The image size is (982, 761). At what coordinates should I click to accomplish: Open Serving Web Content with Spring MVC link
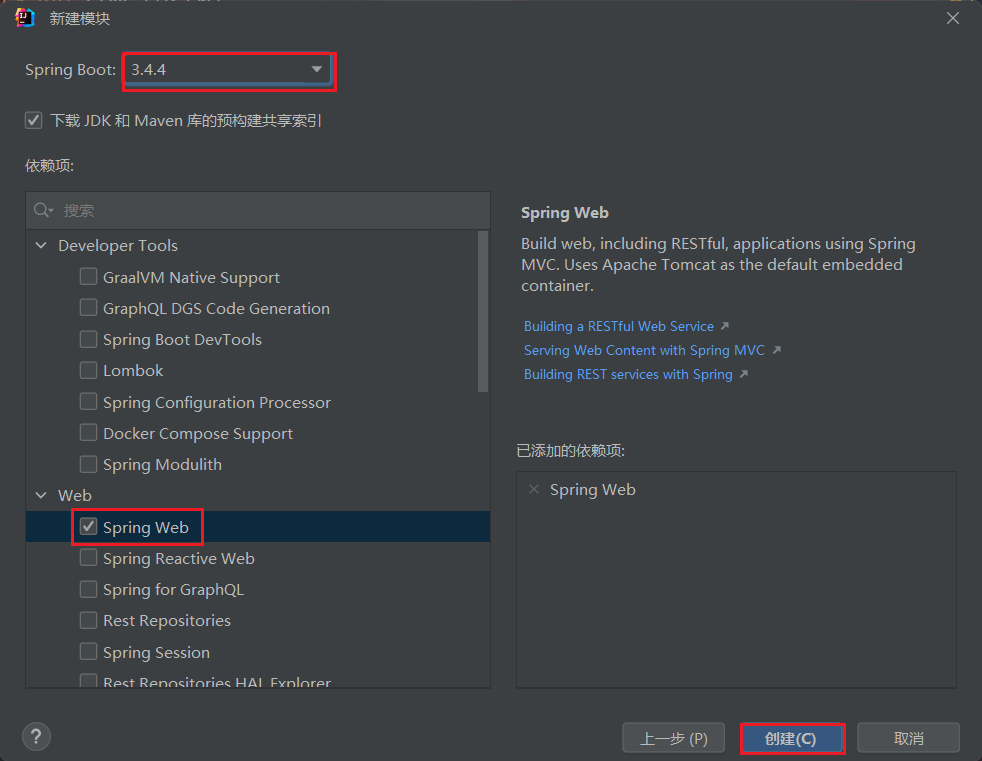[x=644, y=350]
